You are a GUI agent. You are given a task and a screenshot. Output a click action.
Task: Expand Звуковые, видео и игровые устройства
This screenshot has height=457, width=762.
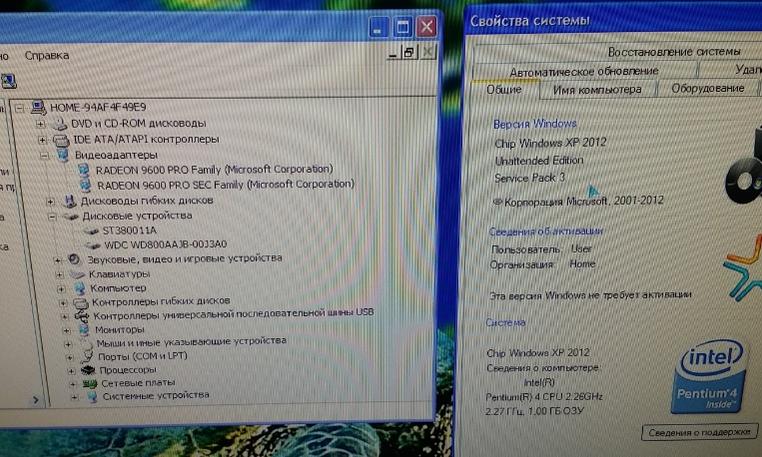pyautogui.click(x=57, y=261)
